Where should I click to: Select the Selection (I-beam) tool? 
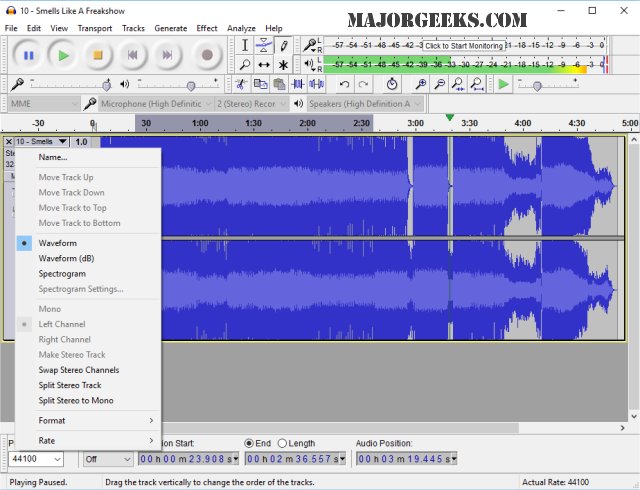[244, 45]
